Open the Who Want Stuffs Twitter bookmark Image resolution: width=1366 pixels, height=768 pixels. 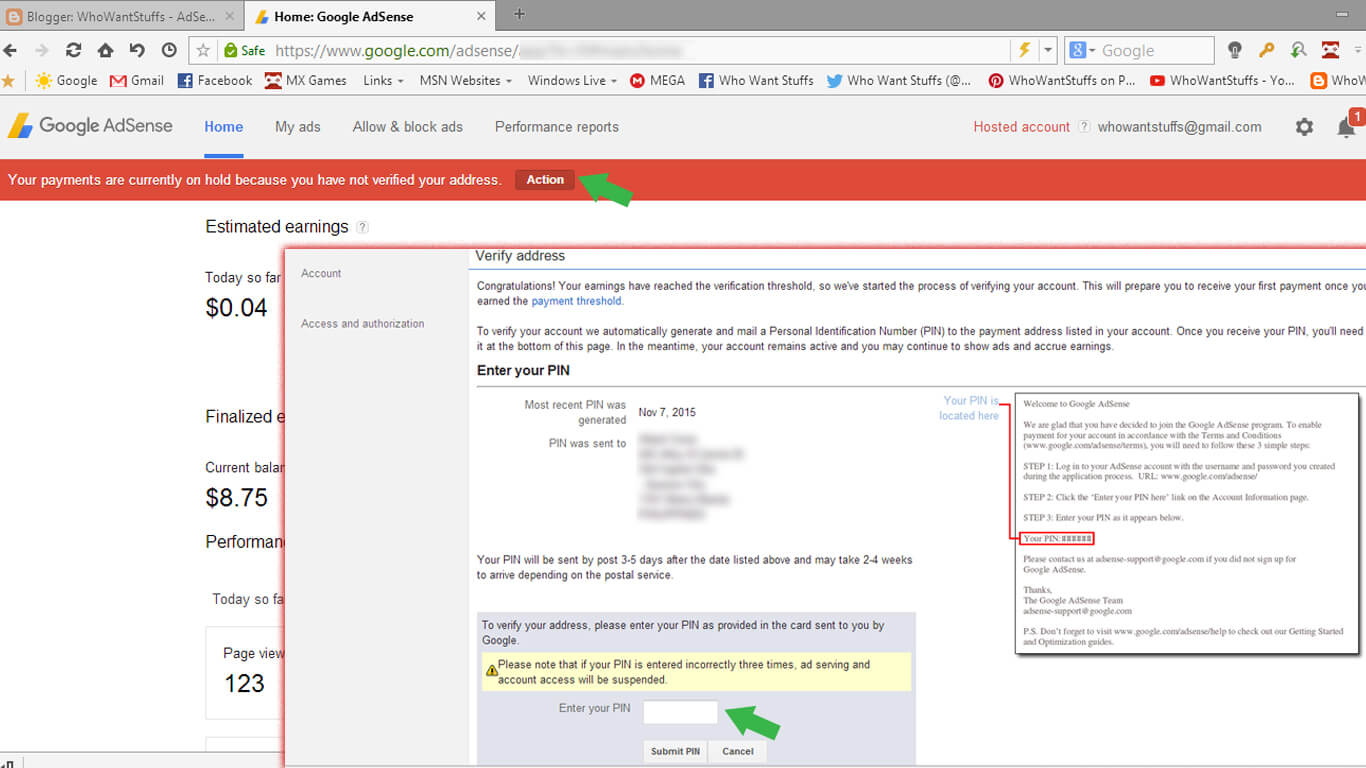[x=899, y=80]
